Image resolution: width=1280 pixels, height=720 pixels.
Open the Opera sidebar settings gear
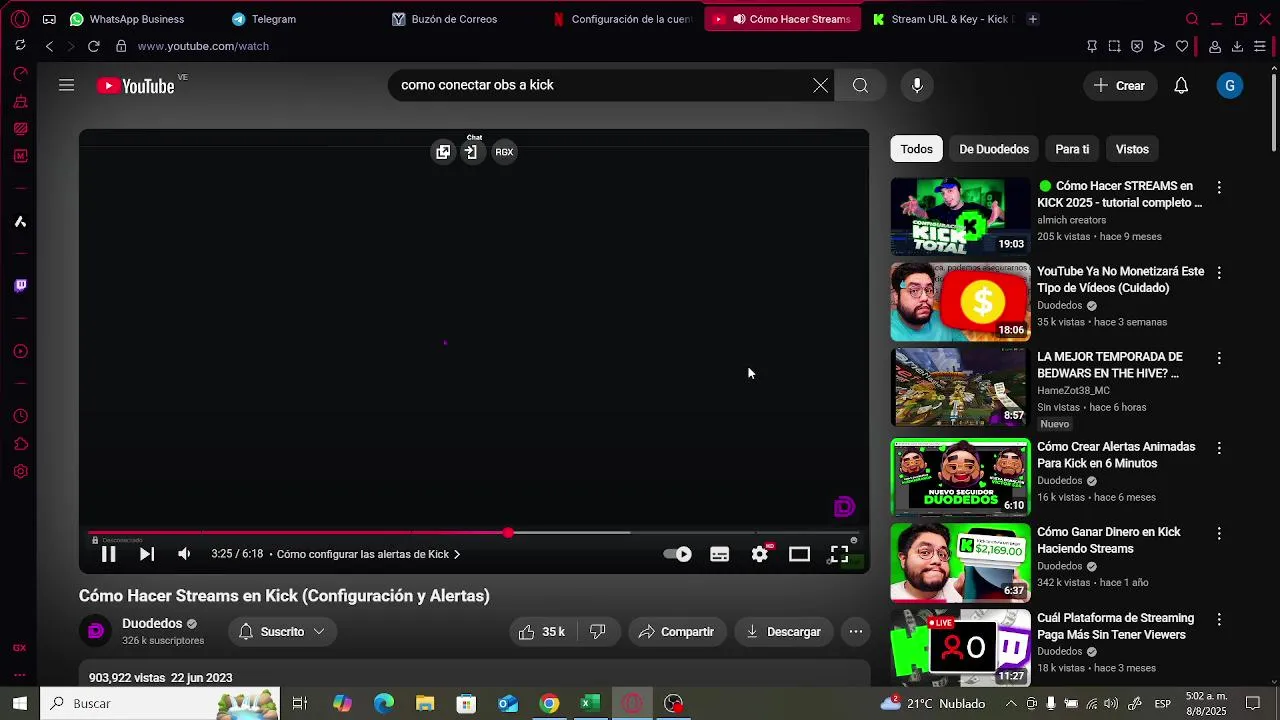(x=20, y=472)
